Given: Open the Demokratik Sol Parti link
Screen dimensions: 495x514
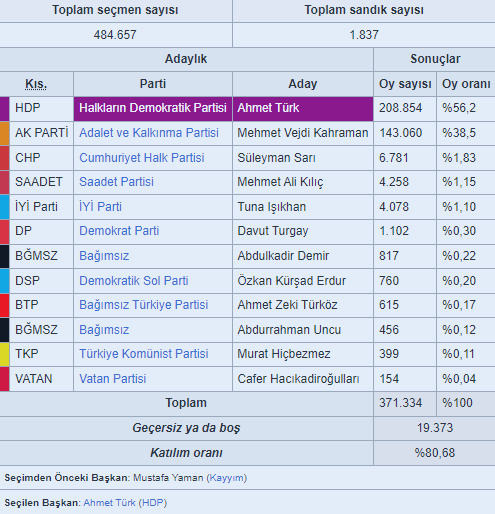Looking at the screenshot, I should (134, 281).
